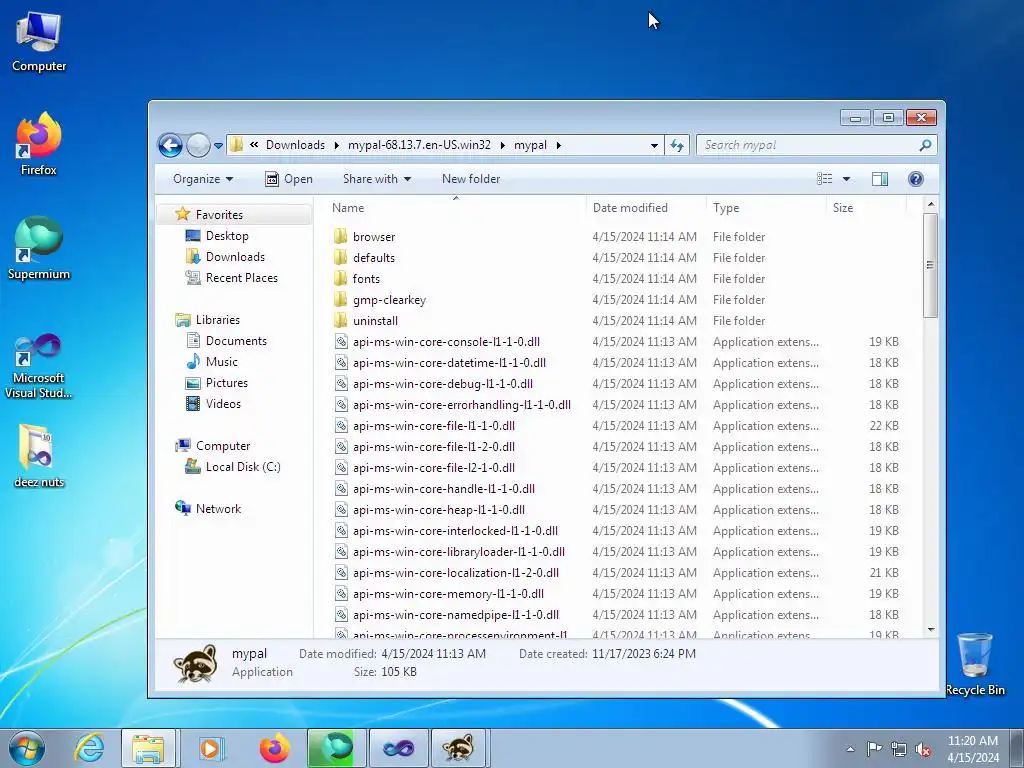
Task: Click the search magnifier icon
Action: pyautogui.click(x=925, y=145)
